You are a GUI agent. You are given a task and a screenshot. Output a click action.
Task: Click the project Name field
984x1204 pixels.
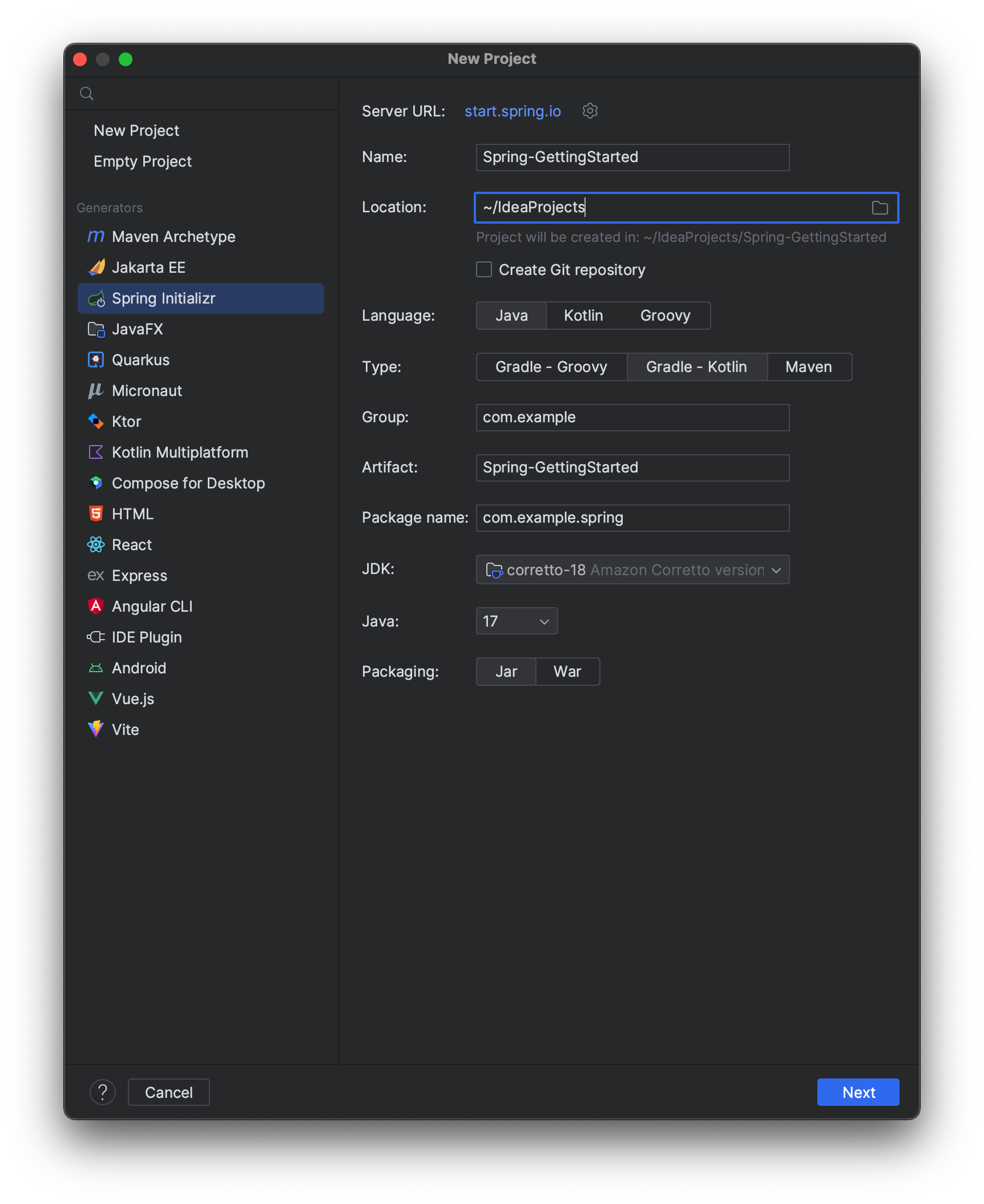tap(632, 157)
